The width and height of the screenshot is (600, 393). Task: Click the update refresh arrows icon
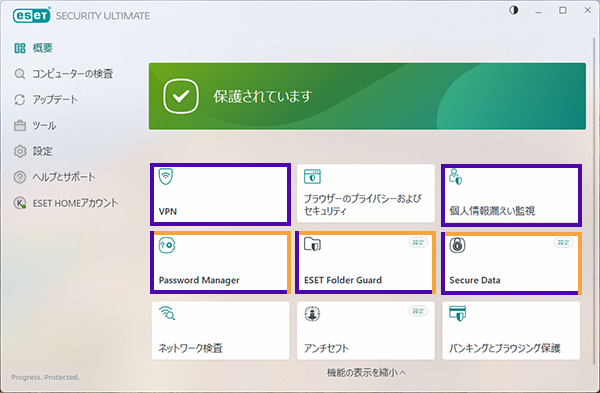click(20, 99)
